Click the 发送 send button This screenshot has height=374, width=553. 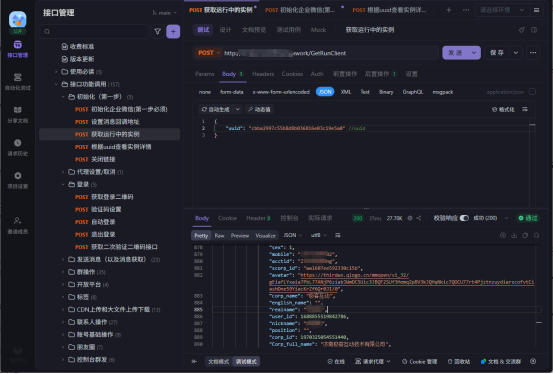pos(455,53)
